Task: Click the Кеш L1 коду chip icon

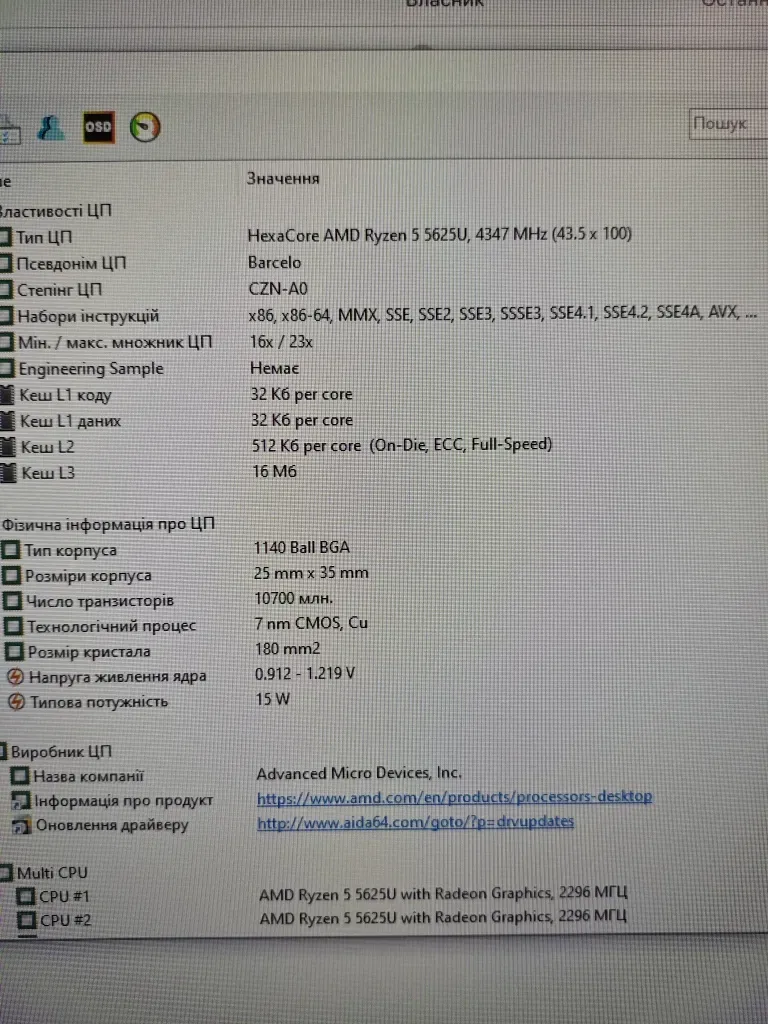Action: click(x=7, y=395)
